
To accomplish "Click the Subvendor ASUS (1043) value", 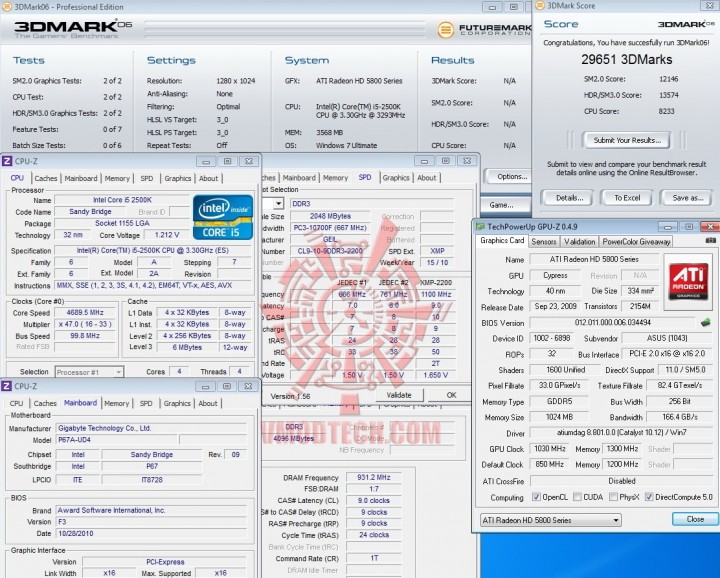I will click(x=667, y=338).
